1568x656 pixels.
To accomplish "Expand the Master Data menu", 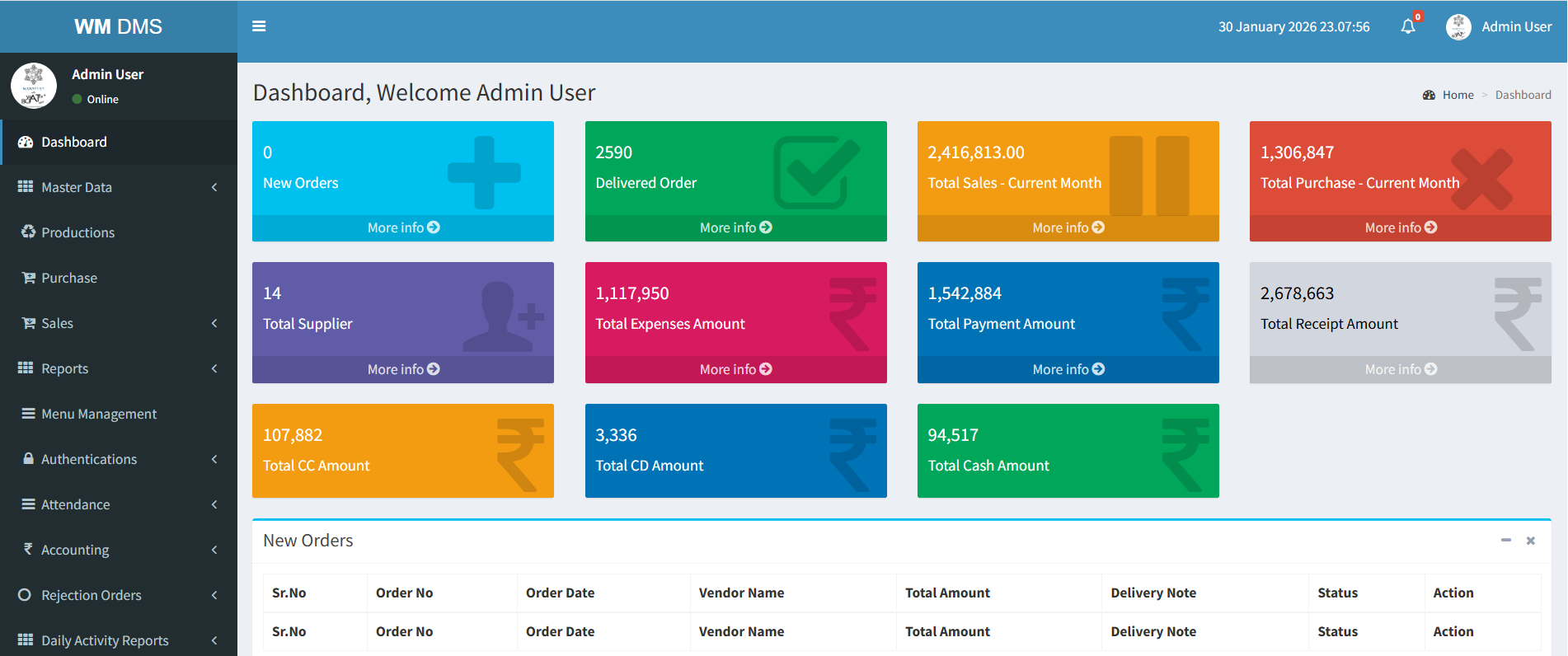I will pyautogui.click(x=119, y=187).
